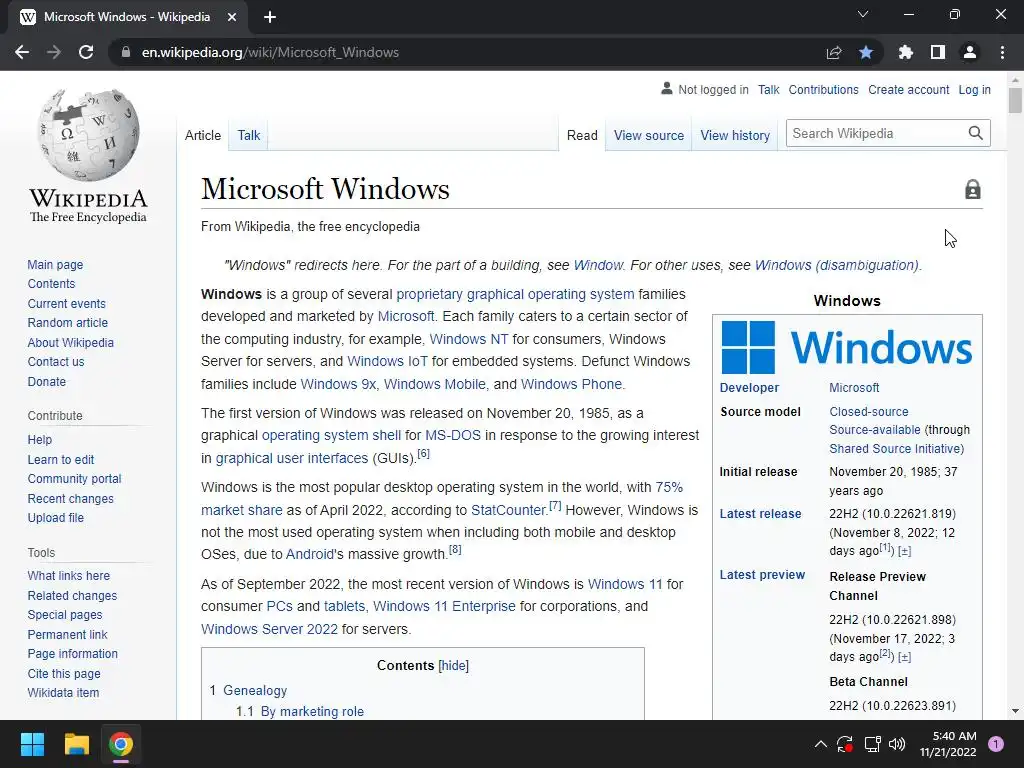Jump to the Genealogy section
The height and width of the screenshot is (768, 1024).
tap(255, 690)
